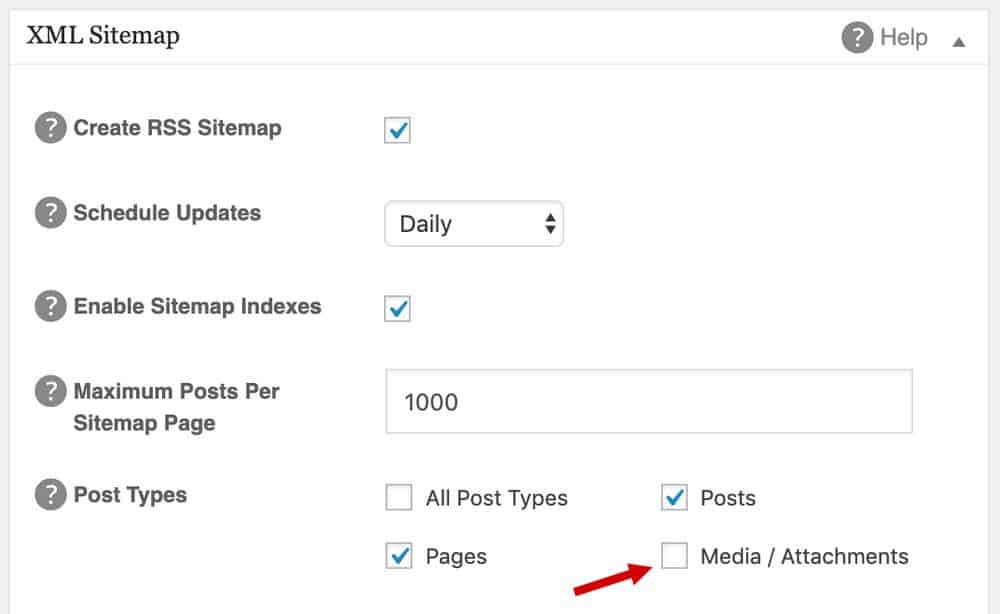This screenshot has height=614, width=1000.
Task: Click the All Post Types label text
Action: tap(496, 498)
